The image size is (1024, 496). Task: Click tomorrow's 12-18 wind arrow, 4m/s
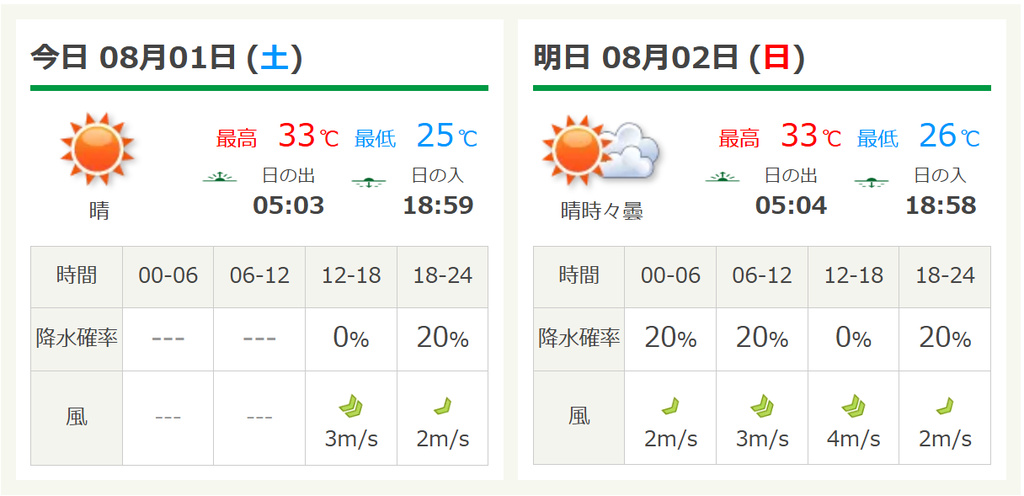point(854,407)
